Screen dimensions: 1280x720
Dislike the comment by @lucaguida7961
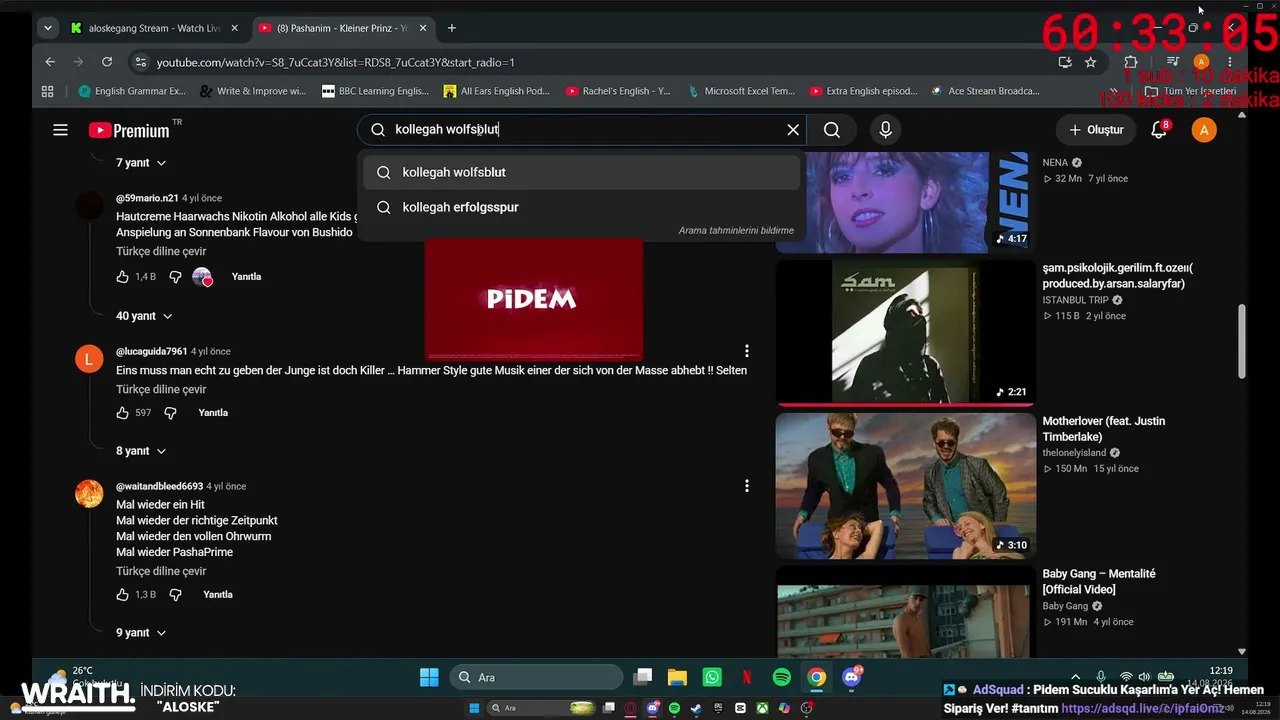tap(170, 413)
